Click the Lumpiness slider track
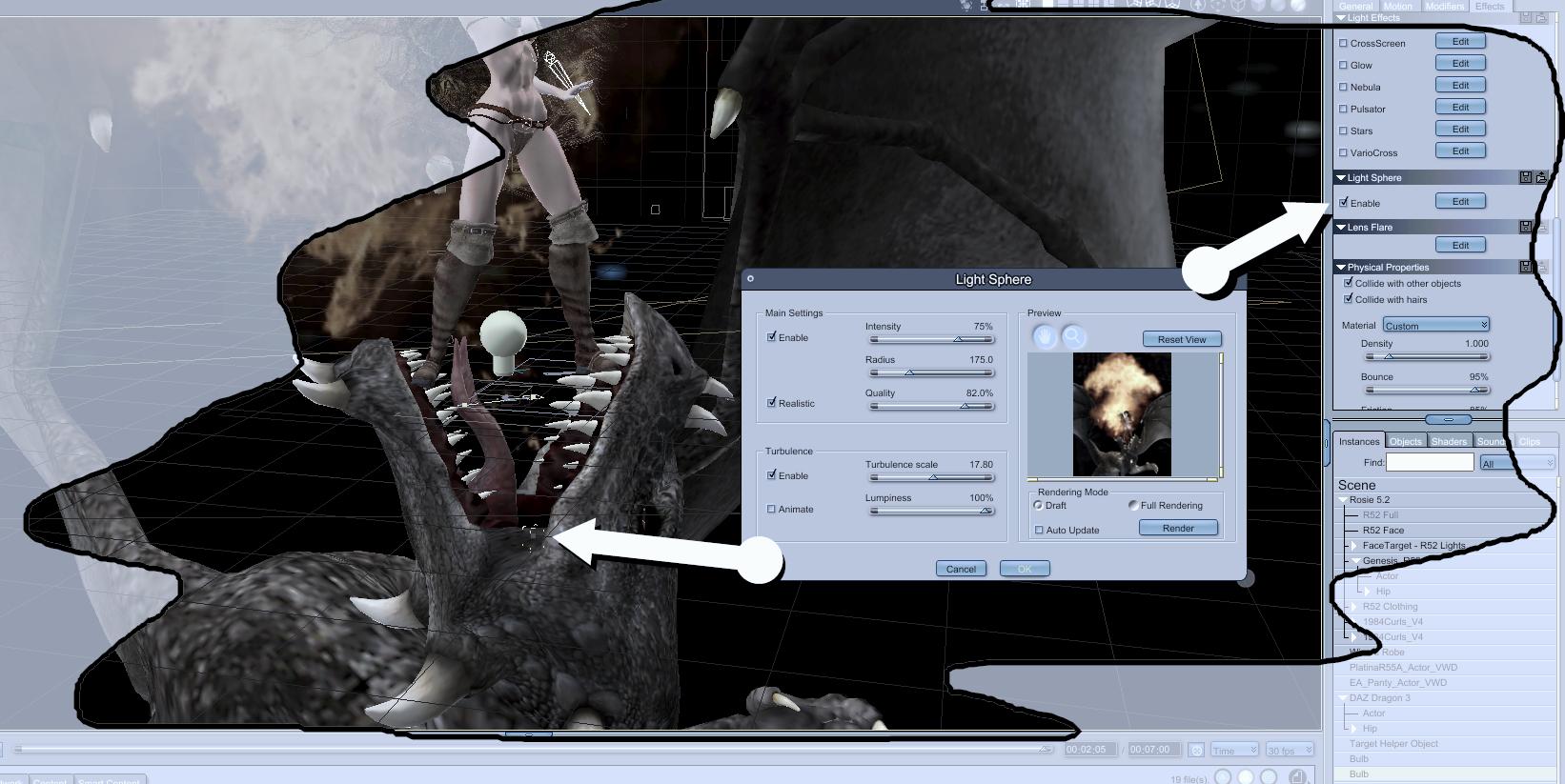 [932, 511]
